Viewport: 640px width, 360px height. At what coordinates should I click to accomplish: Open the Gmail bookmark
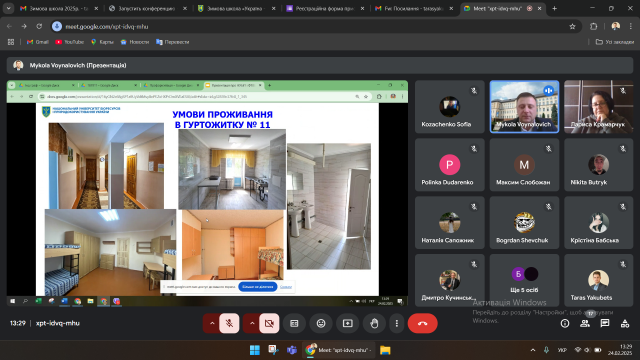pos(38,42)
